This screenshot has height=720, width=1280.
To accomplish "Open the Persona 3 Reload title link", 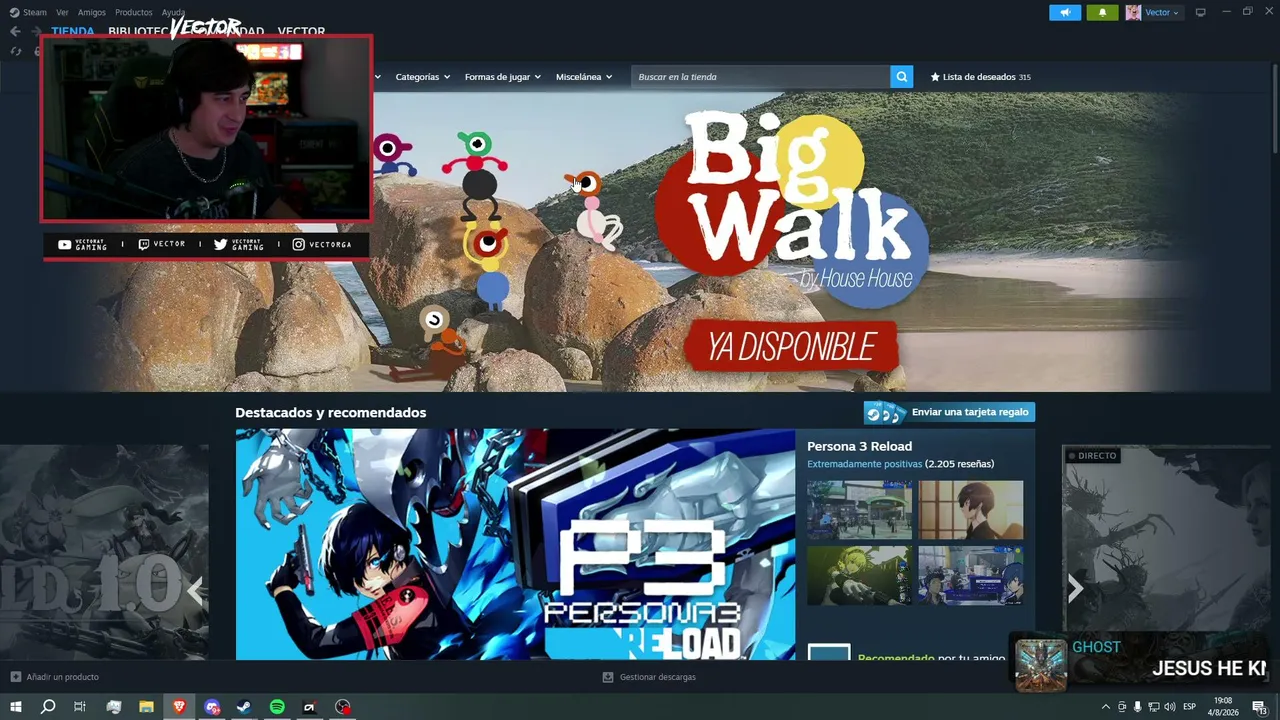I will (x=859, y=446).
